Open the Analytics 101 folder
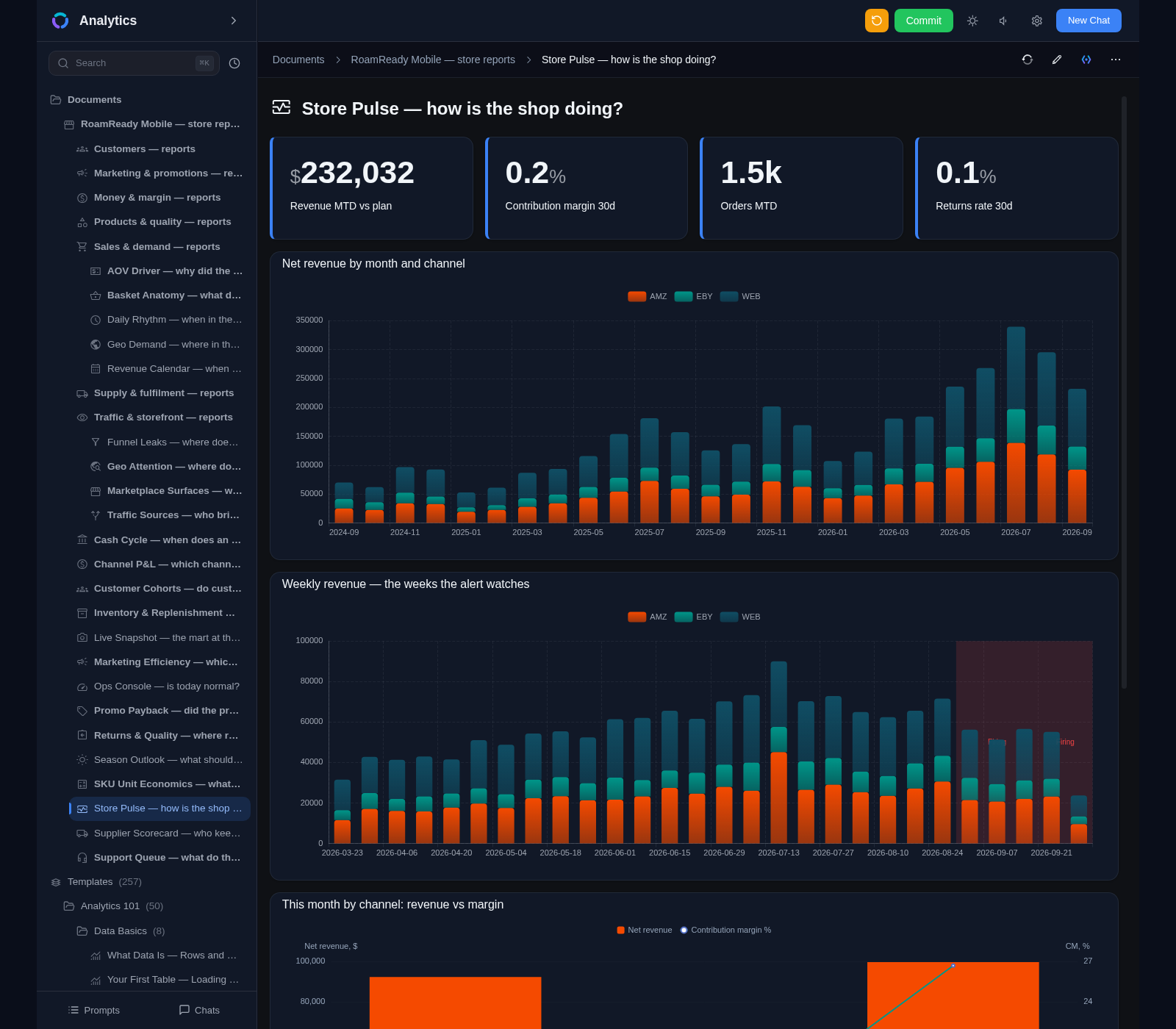Viewport: 1176px width, 1029px height. point(153,906)
